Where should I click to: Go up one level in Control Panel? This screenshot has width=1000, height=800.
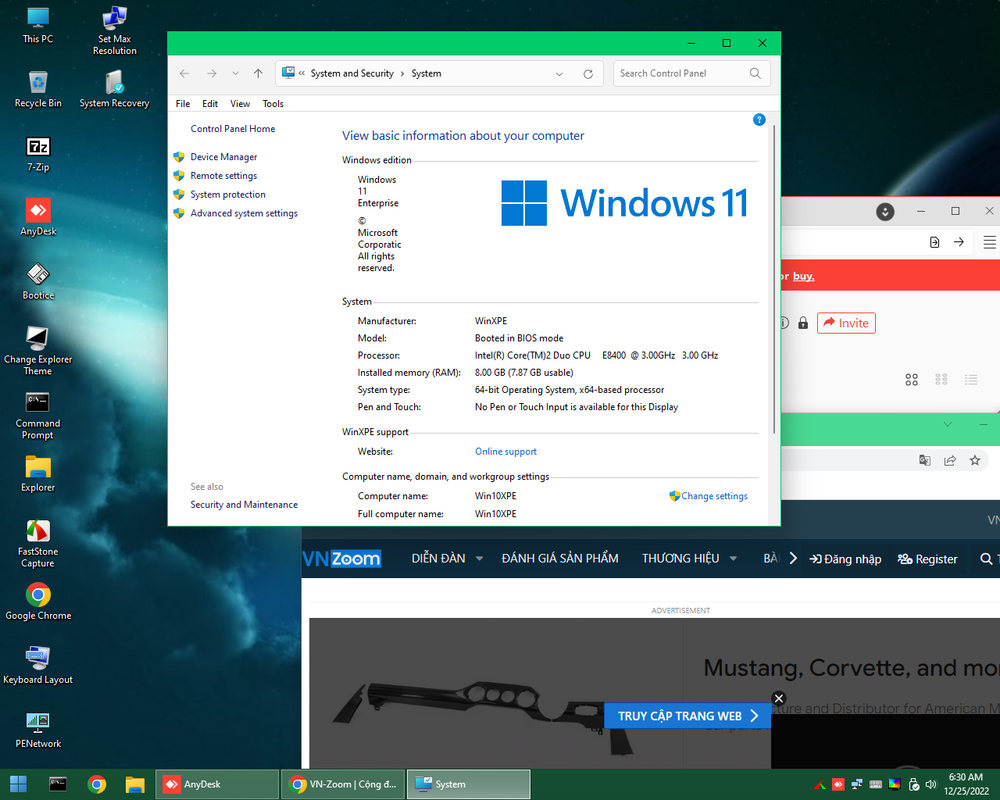pos(258,73)
